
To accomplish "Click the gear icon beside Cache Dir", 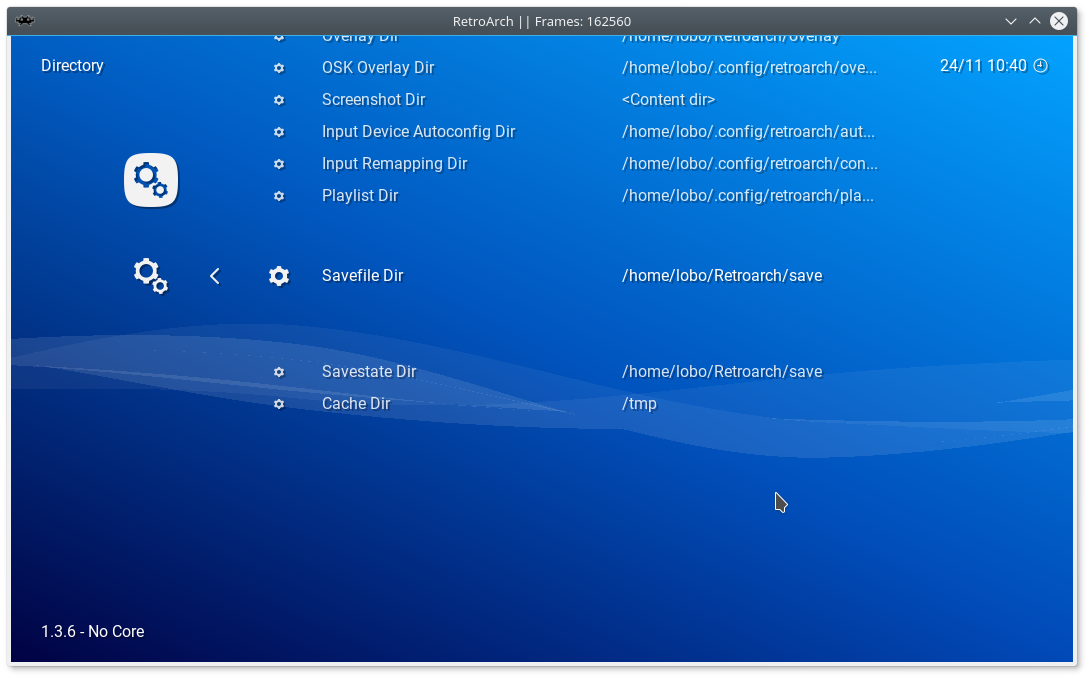I will pos(279,404).
